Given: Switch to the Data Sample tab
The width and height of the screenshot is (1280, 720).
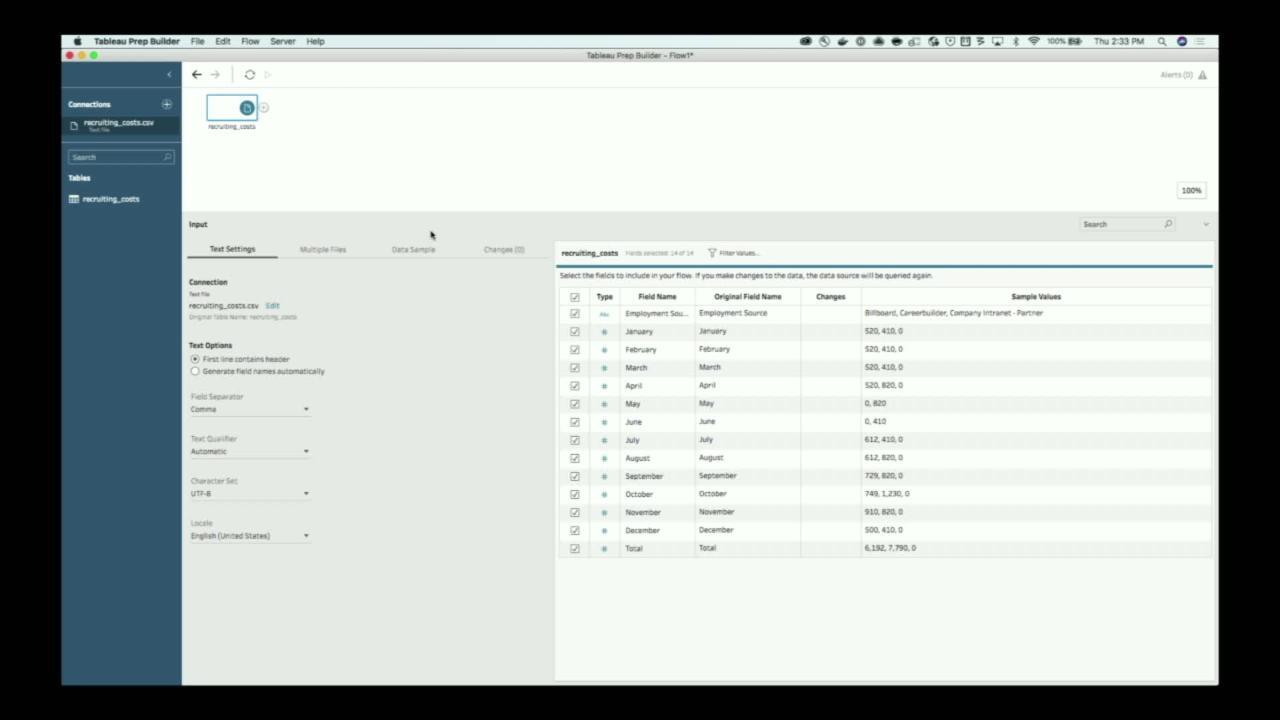Looking at the screenshot, I should [x=414, y=249].
